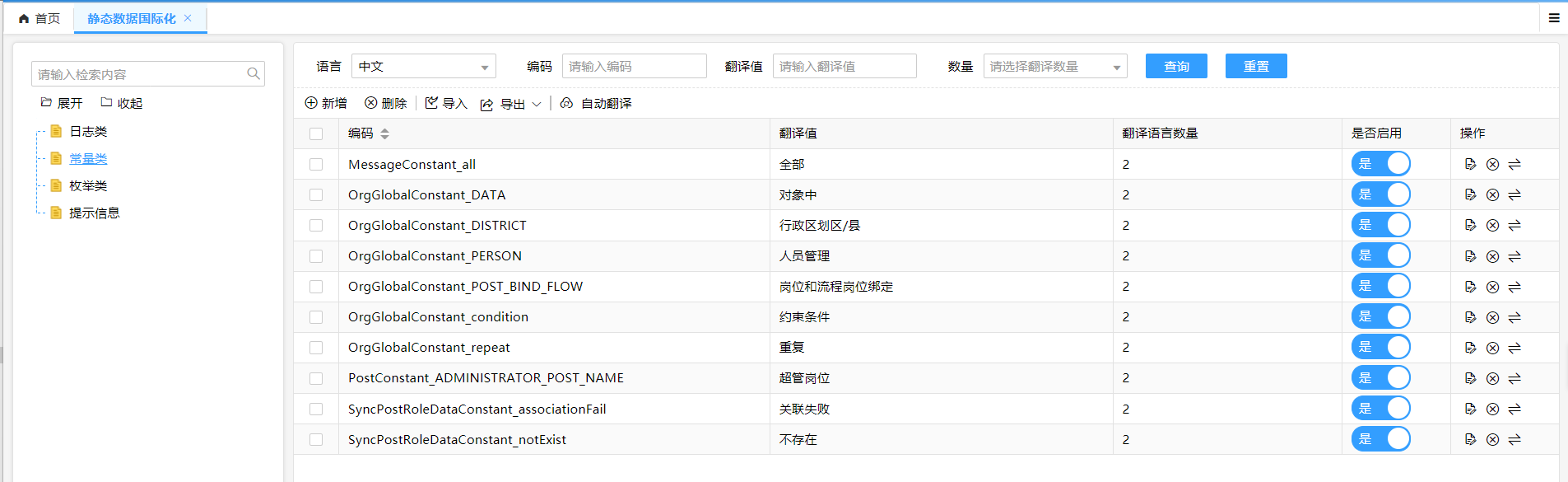Expand the 导出 export dropdown menu
The height and width of the screenshot is (482, 1568).
[536, 104]
